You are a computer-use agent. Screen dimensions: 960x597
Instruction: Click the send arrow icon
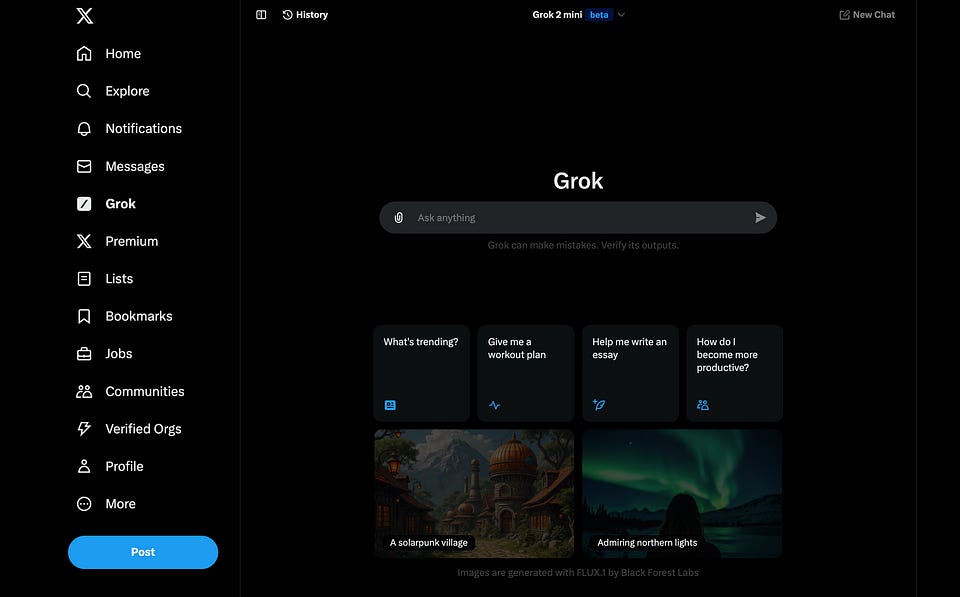760,217
